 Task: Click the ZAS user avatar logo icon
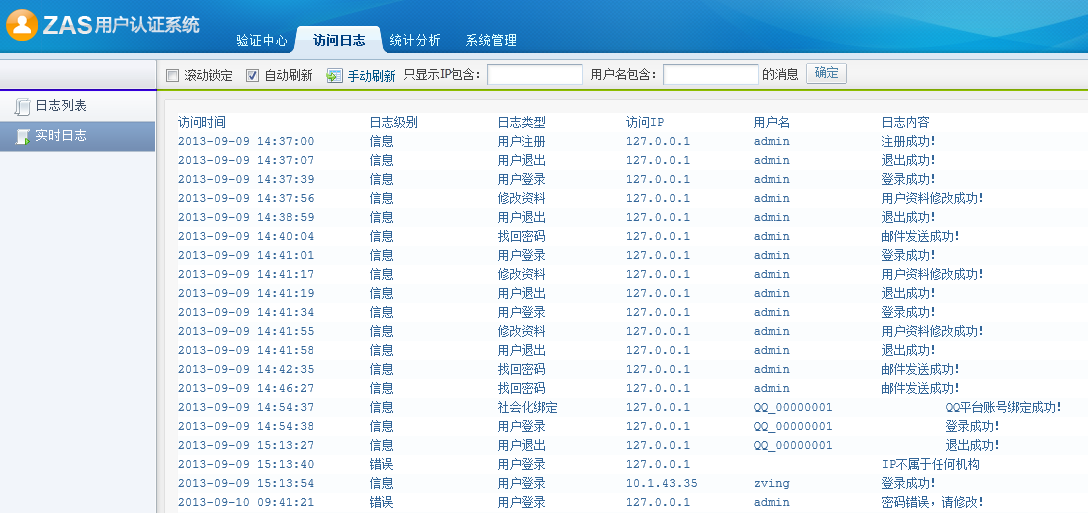pos(22,26)
